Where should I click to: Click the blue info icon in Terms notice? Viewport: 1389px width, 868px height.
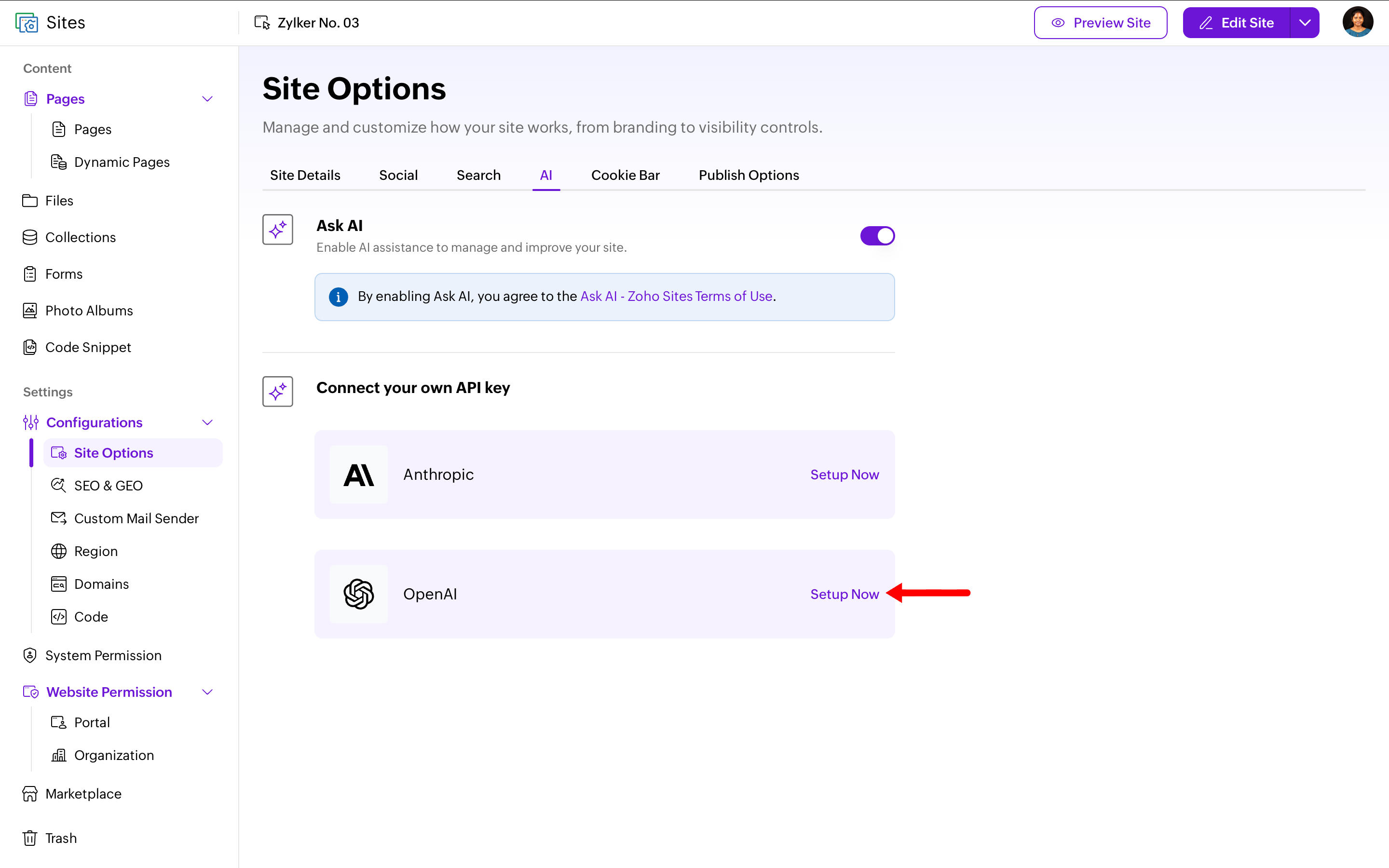click(338, 297)
